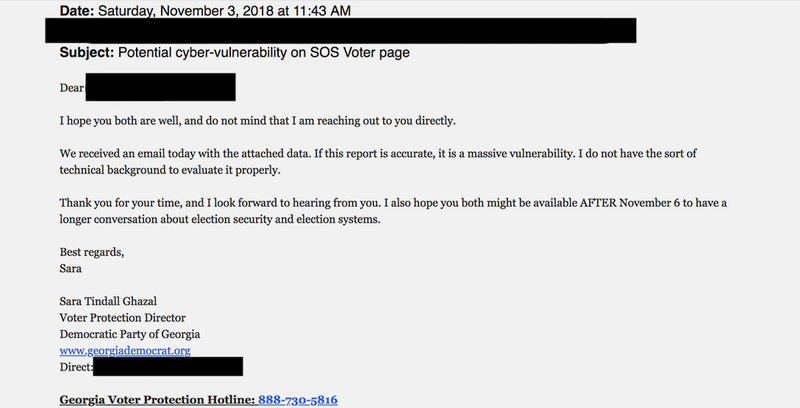Click the redacted Direct phone number

(168, 367)
